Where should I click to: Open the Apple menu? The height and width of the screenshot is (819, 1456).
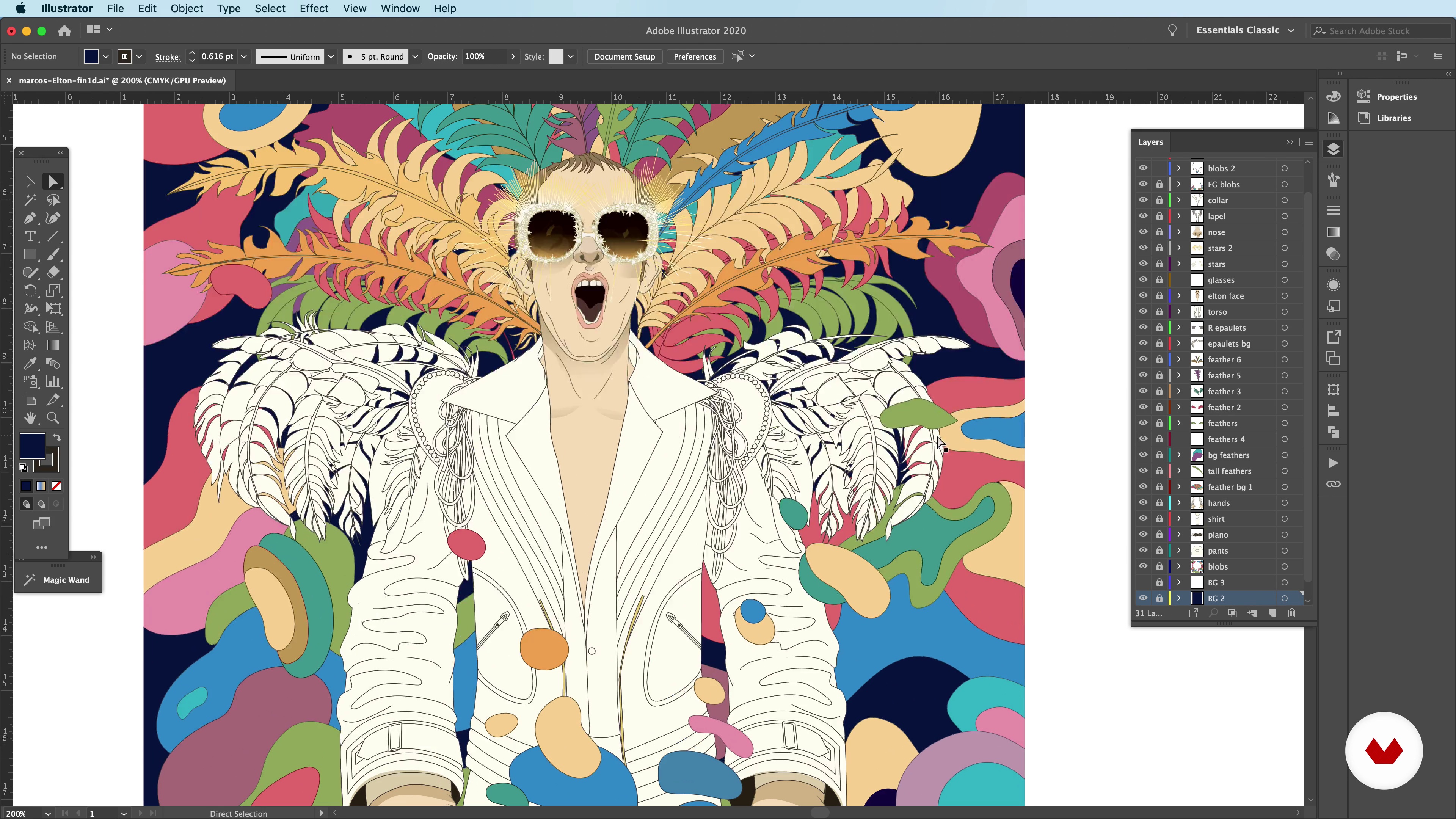pyautogui.click(x=20, y=8)
